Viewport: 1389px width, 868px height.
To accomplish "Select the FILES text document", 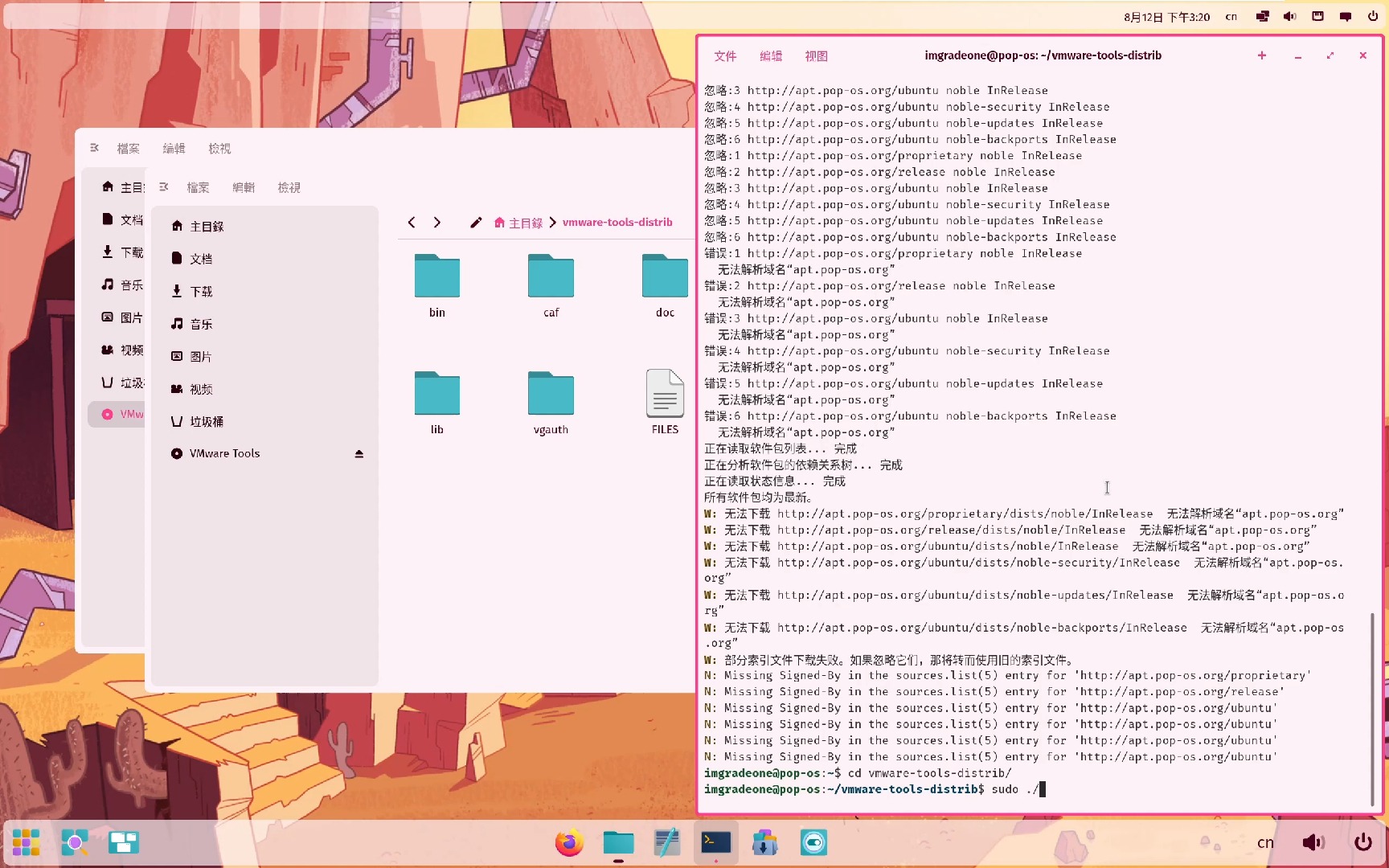I will [x=665, y=403].
